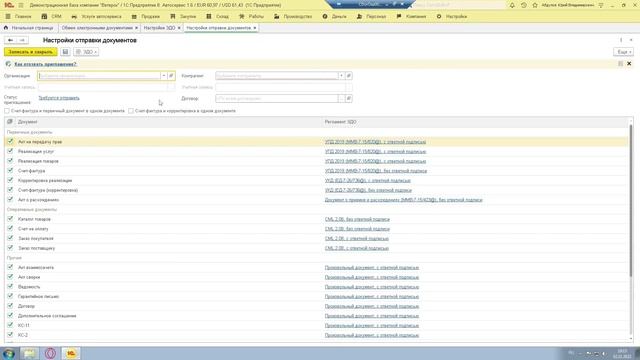The width and height of the screenshot is (640, 360).
Task: Switch to the Начальная страница tab
Action: pos(29,28)
